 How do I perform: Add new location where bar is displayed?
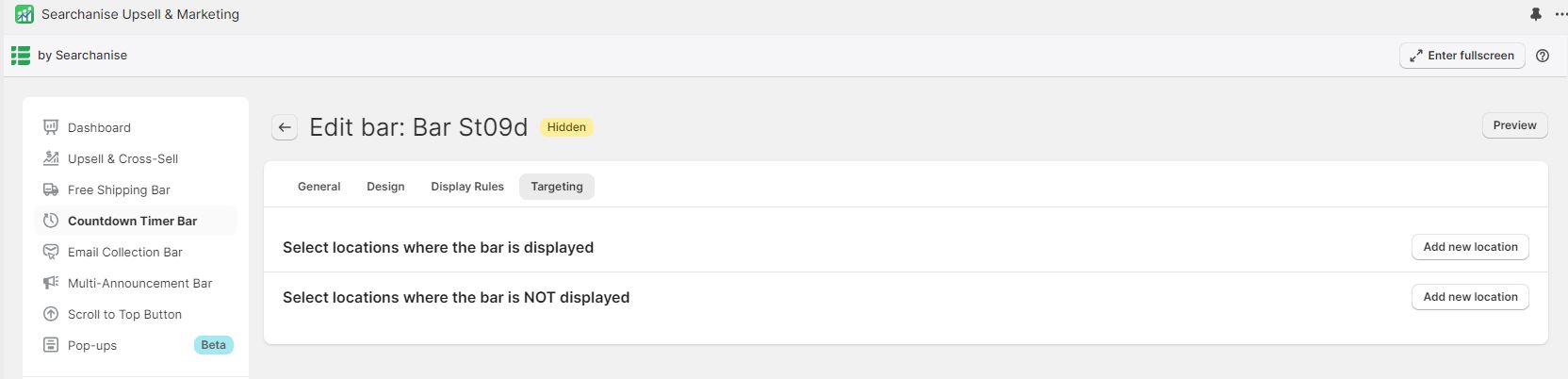(x=1470, y=247)
